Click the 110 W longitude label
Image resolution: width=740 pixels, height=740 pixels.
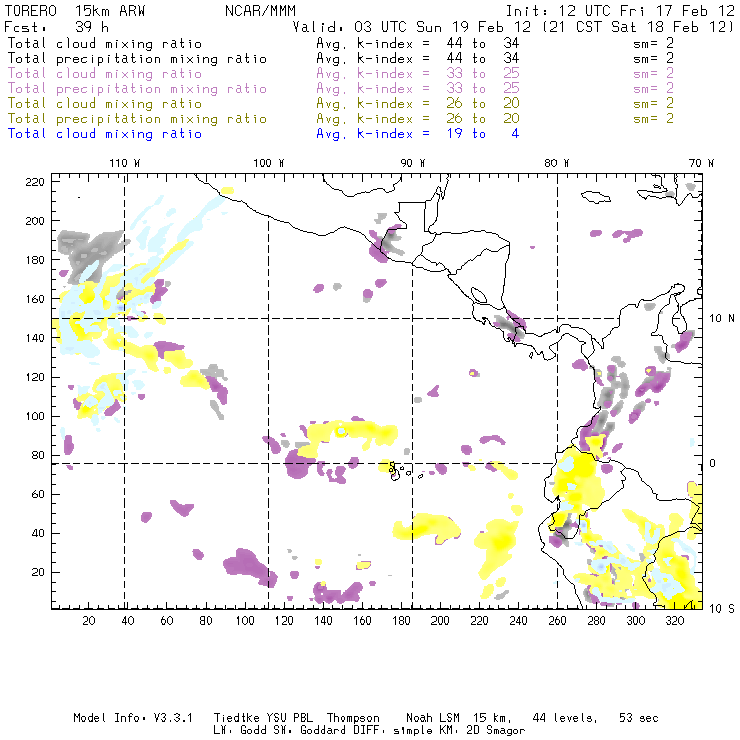(x=124, y=163)
